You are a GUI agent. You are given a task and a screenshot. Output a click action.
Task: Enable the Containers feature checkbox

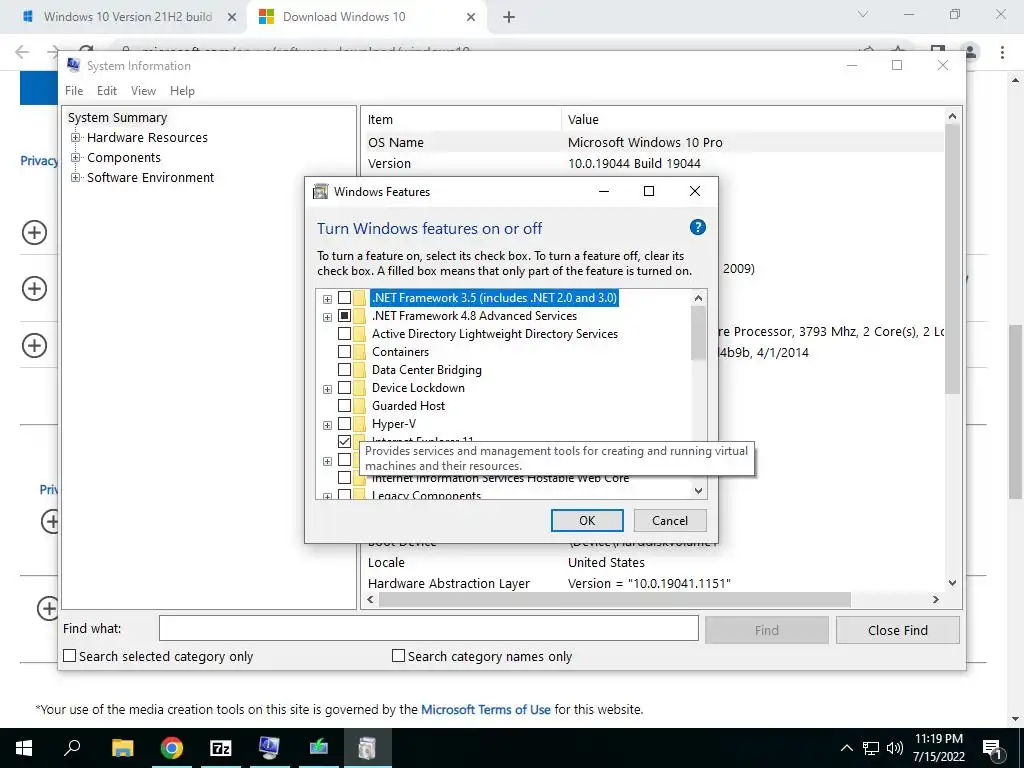point(344,352)
